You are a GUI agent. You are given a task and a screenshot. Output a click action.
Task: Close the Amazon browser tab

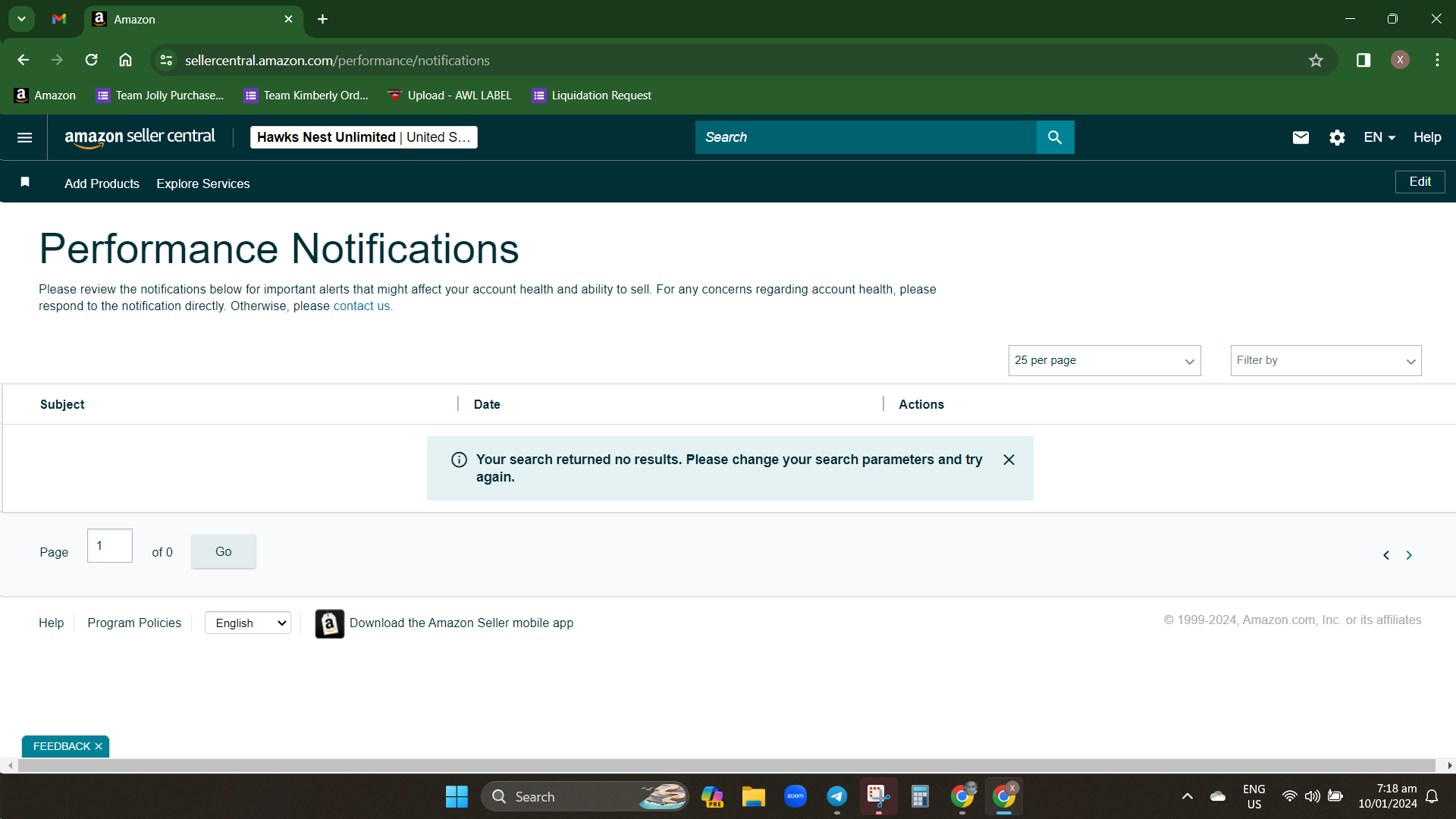coord(288,19)
